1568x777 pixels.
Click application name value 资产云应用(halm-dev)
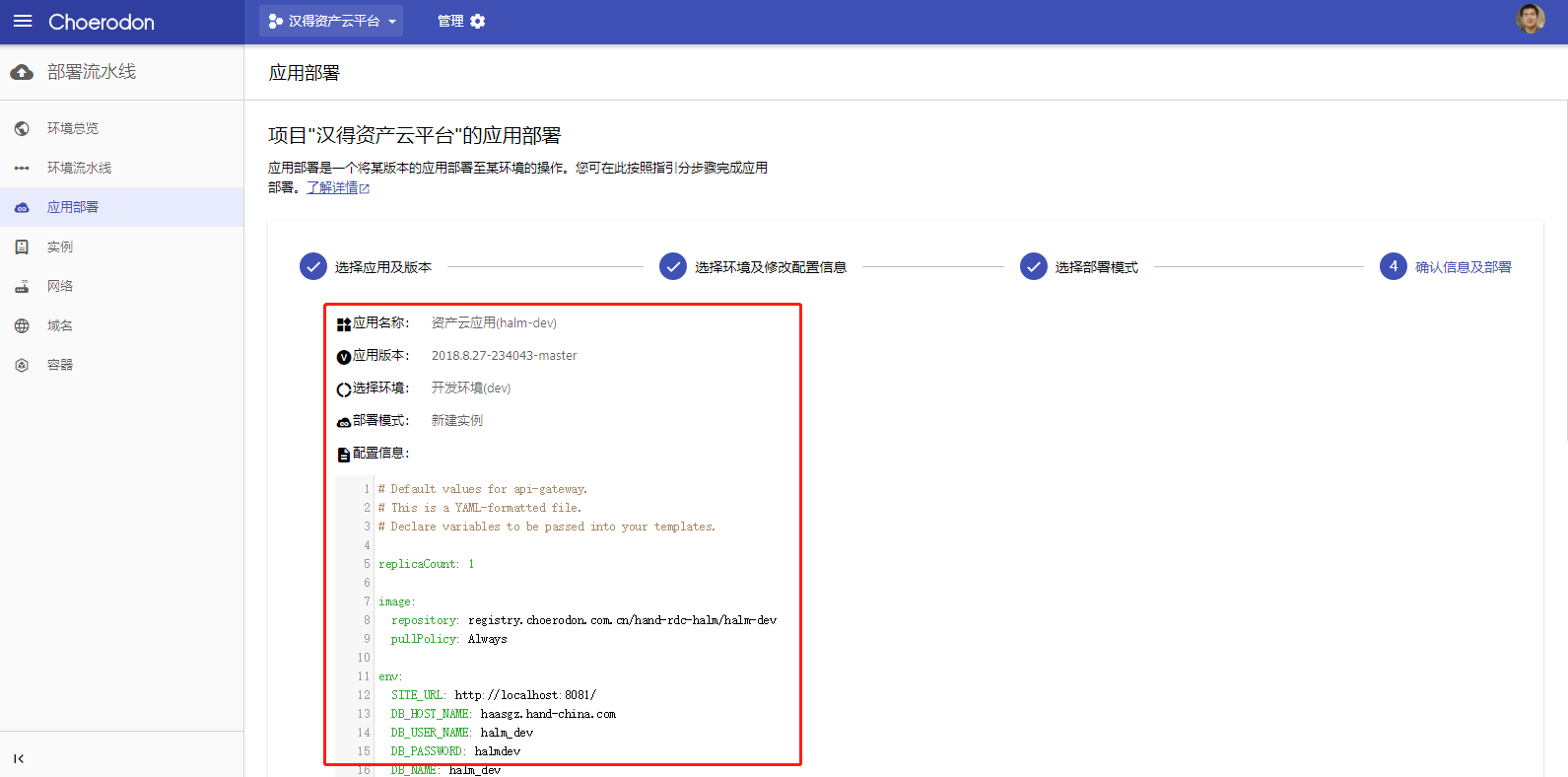point(494,322)
